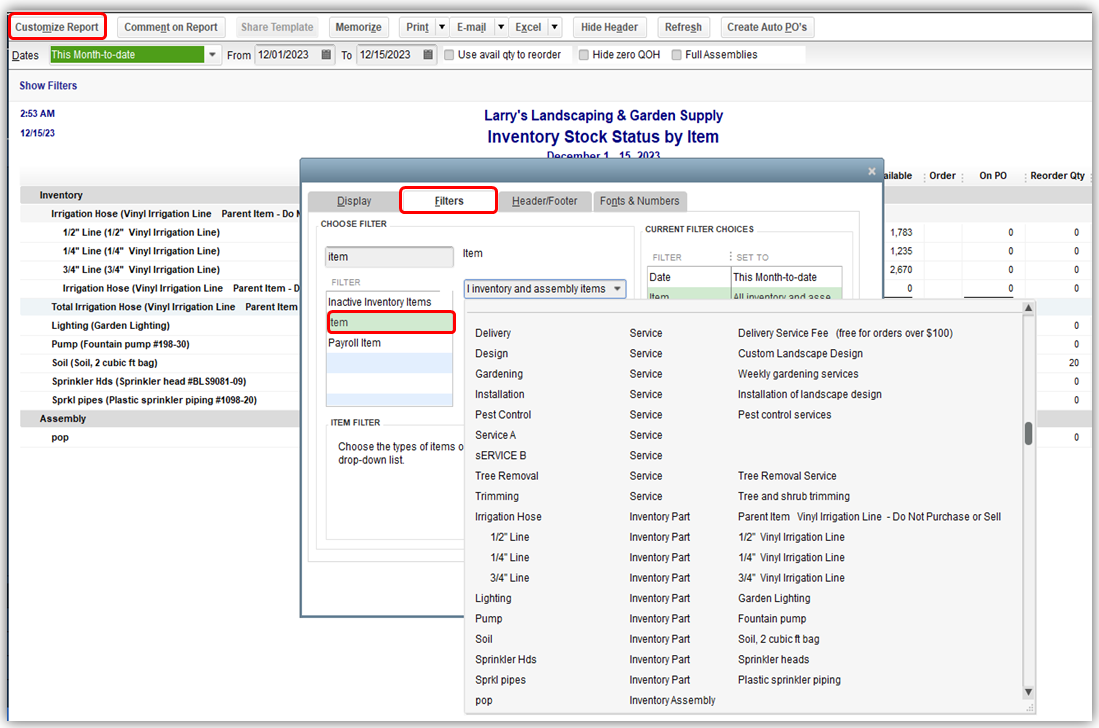Open the E-mail dropdown arrow
Image resolution: width=1099 pixels, height=728 pixels.
[500, 27]
